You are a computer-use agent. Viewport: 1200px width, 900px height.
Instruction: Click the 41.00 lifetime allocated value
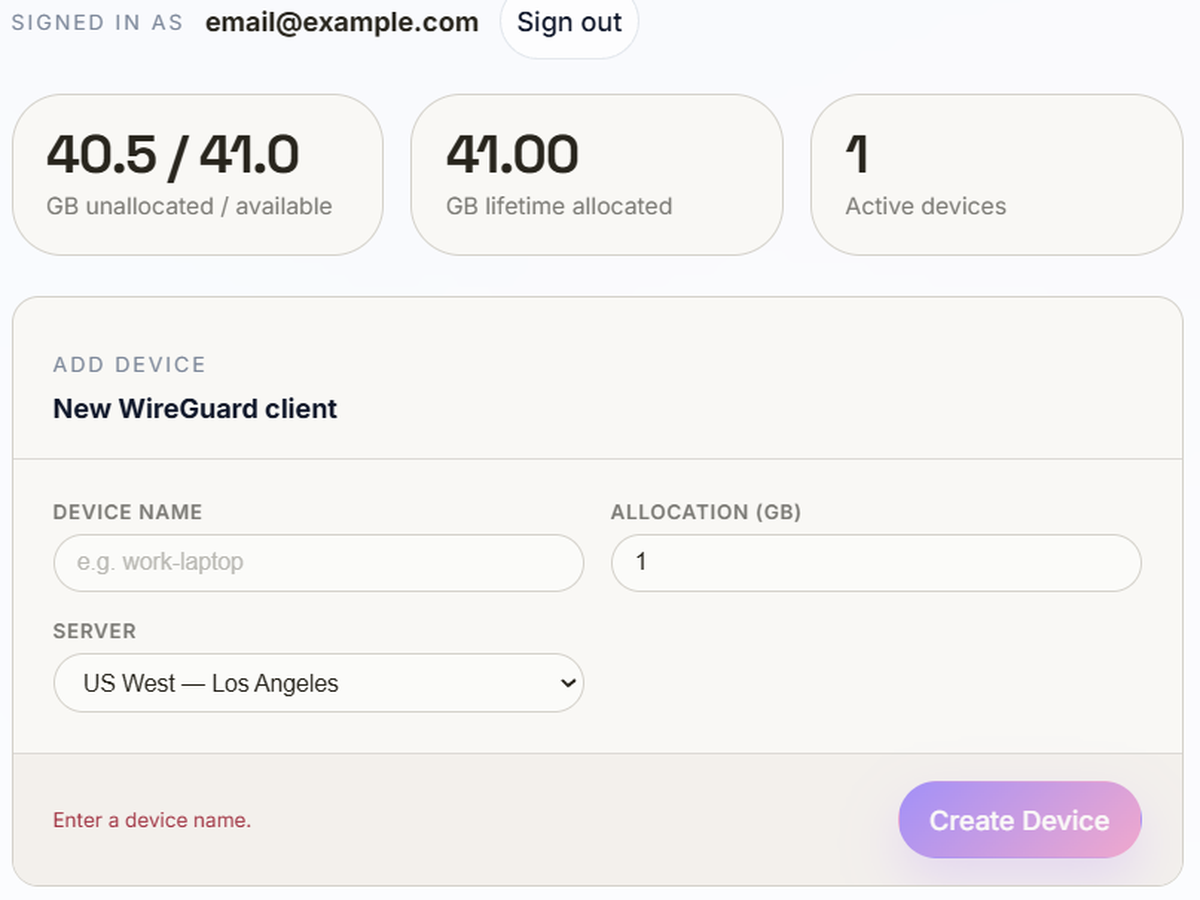click(x=512, y=154)
